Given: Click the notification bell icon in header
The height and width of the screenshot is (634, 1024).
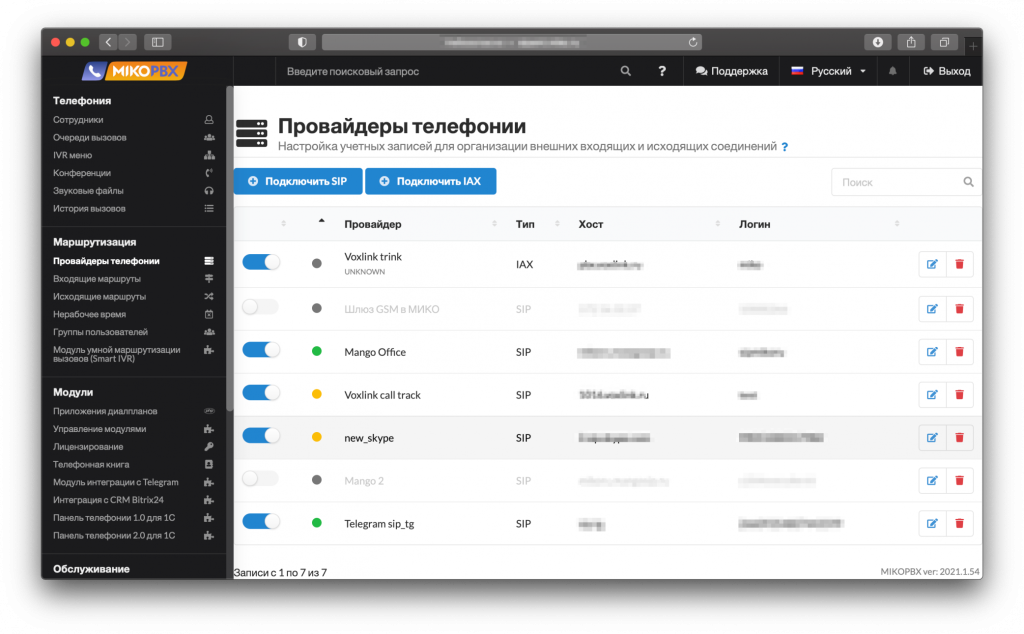Looking at the screenshot, I should coord(892,71).
